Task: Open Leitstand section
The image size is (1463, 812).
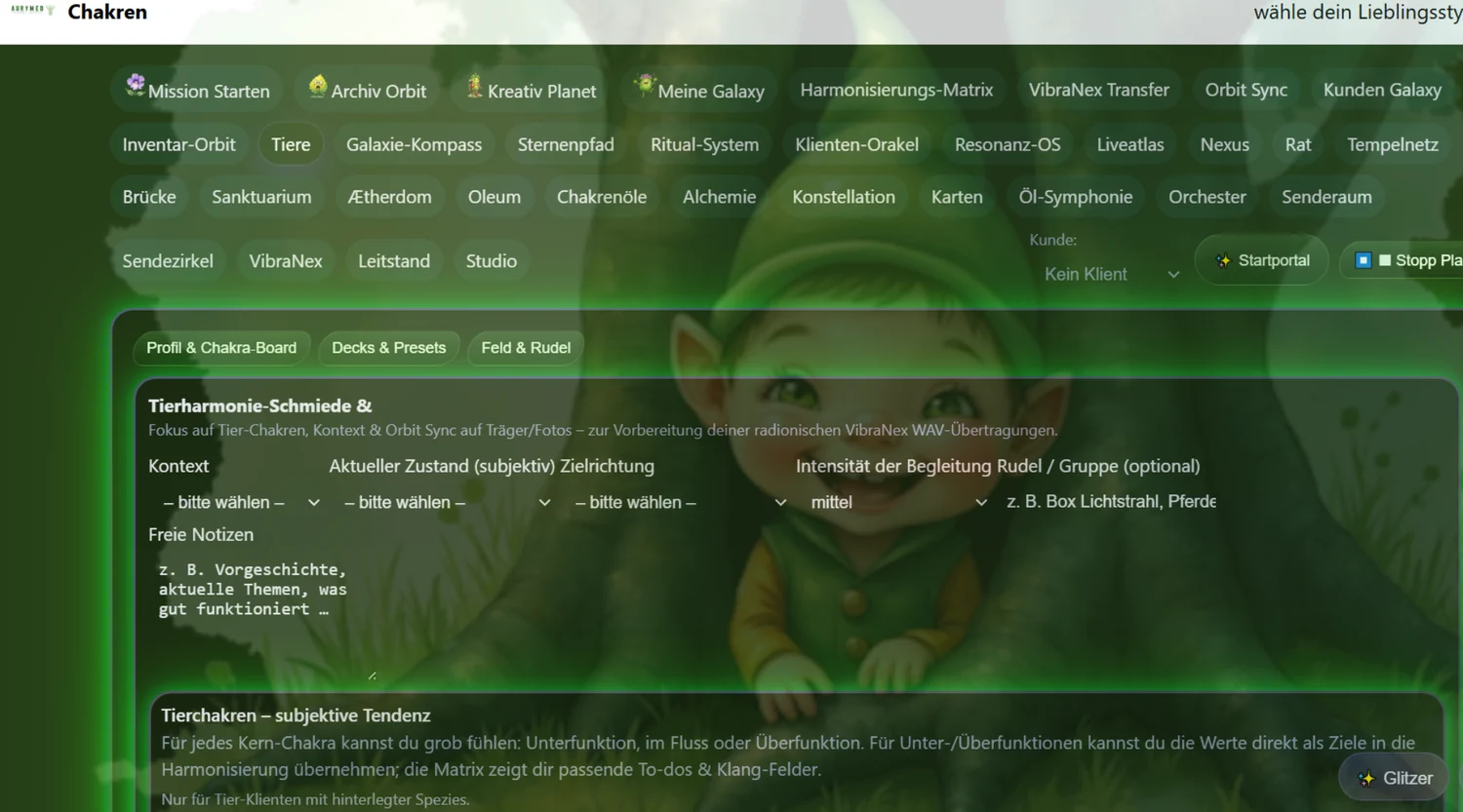Action: pos(394,261)
